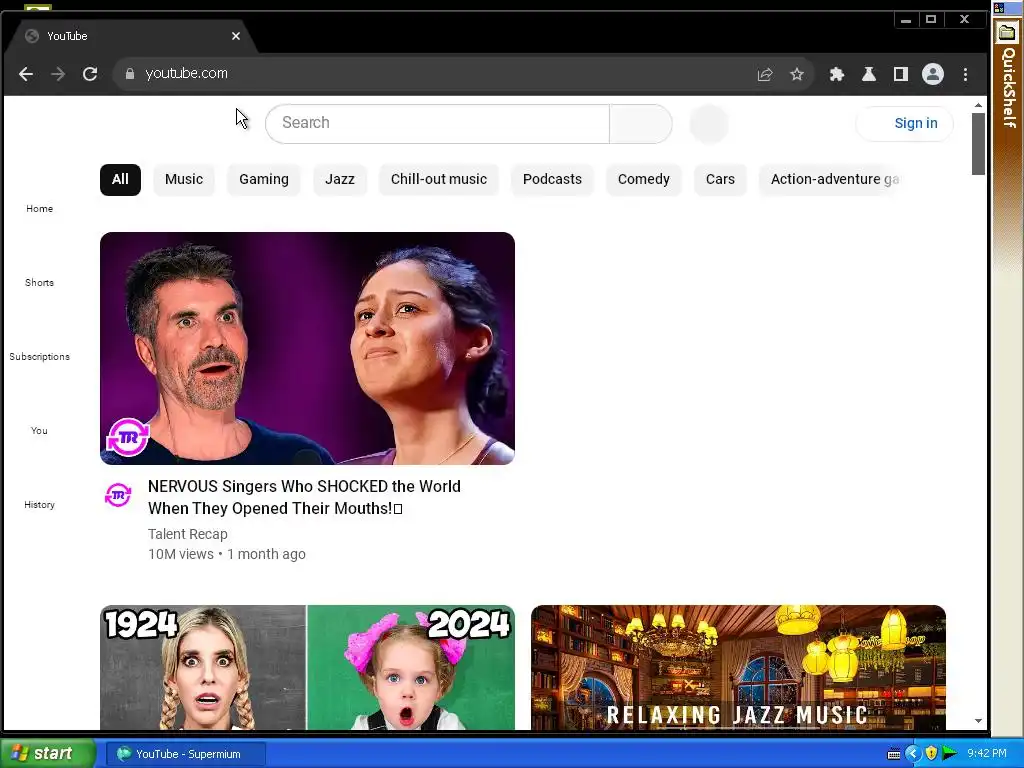Select the Music filter chip

(184, 180)
